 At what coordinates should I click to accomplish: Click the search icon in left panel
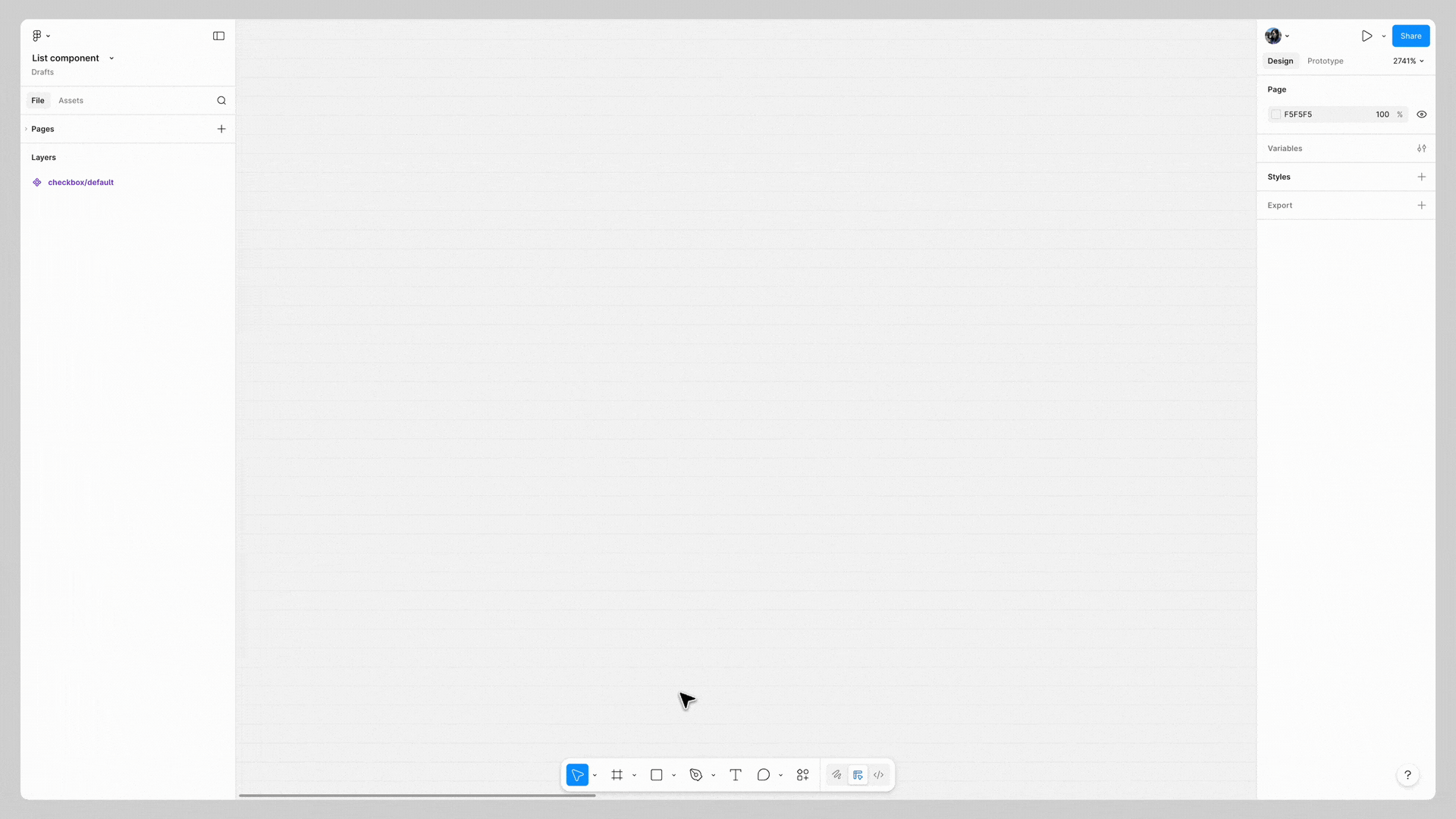coord(221,100)
